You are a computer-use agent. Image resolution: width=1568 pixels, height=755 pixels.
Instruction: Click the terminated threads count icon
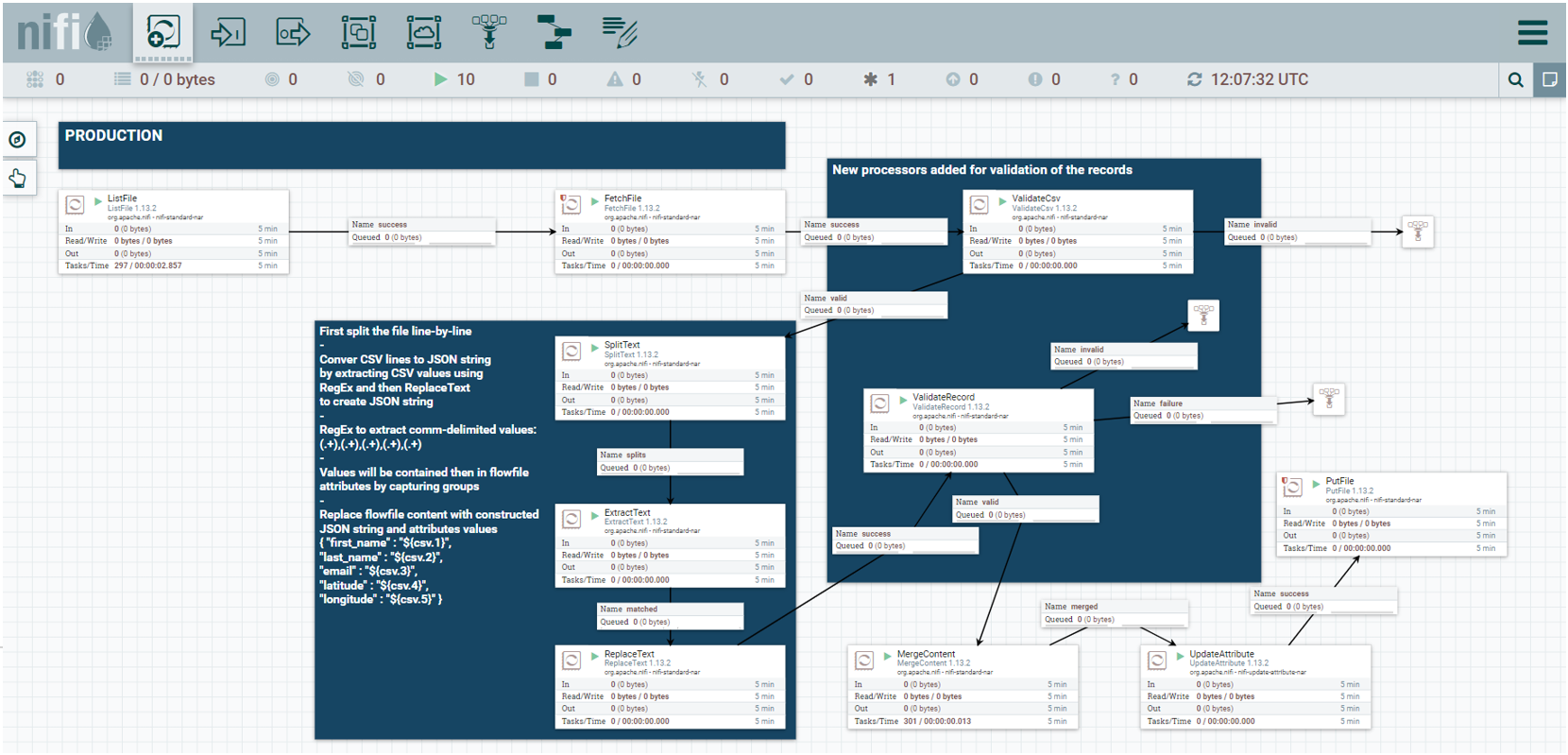point(699,79)
